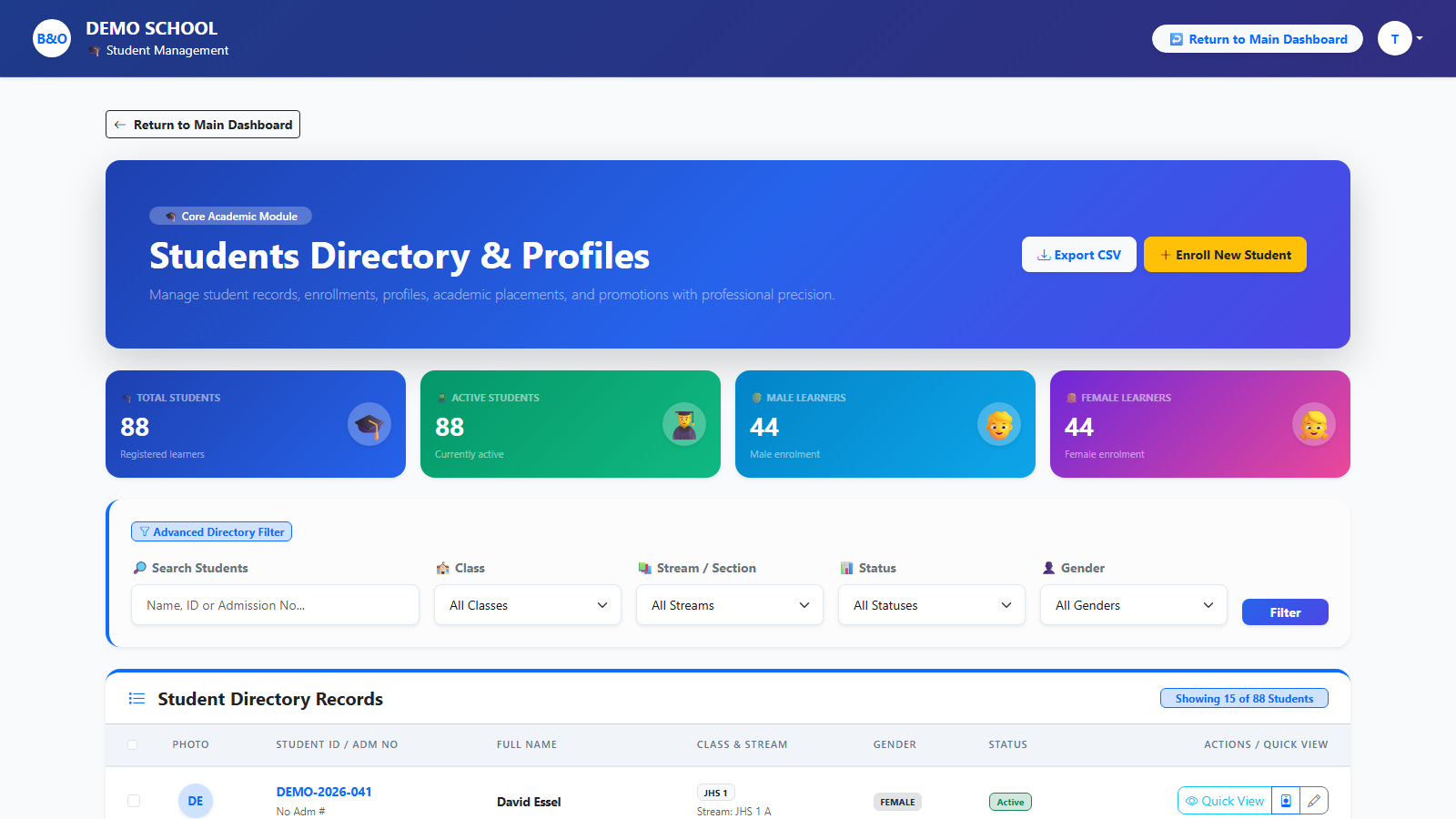Open the T user avatar menu
Screen dimensions: 1456x819
coord(1400,38)
